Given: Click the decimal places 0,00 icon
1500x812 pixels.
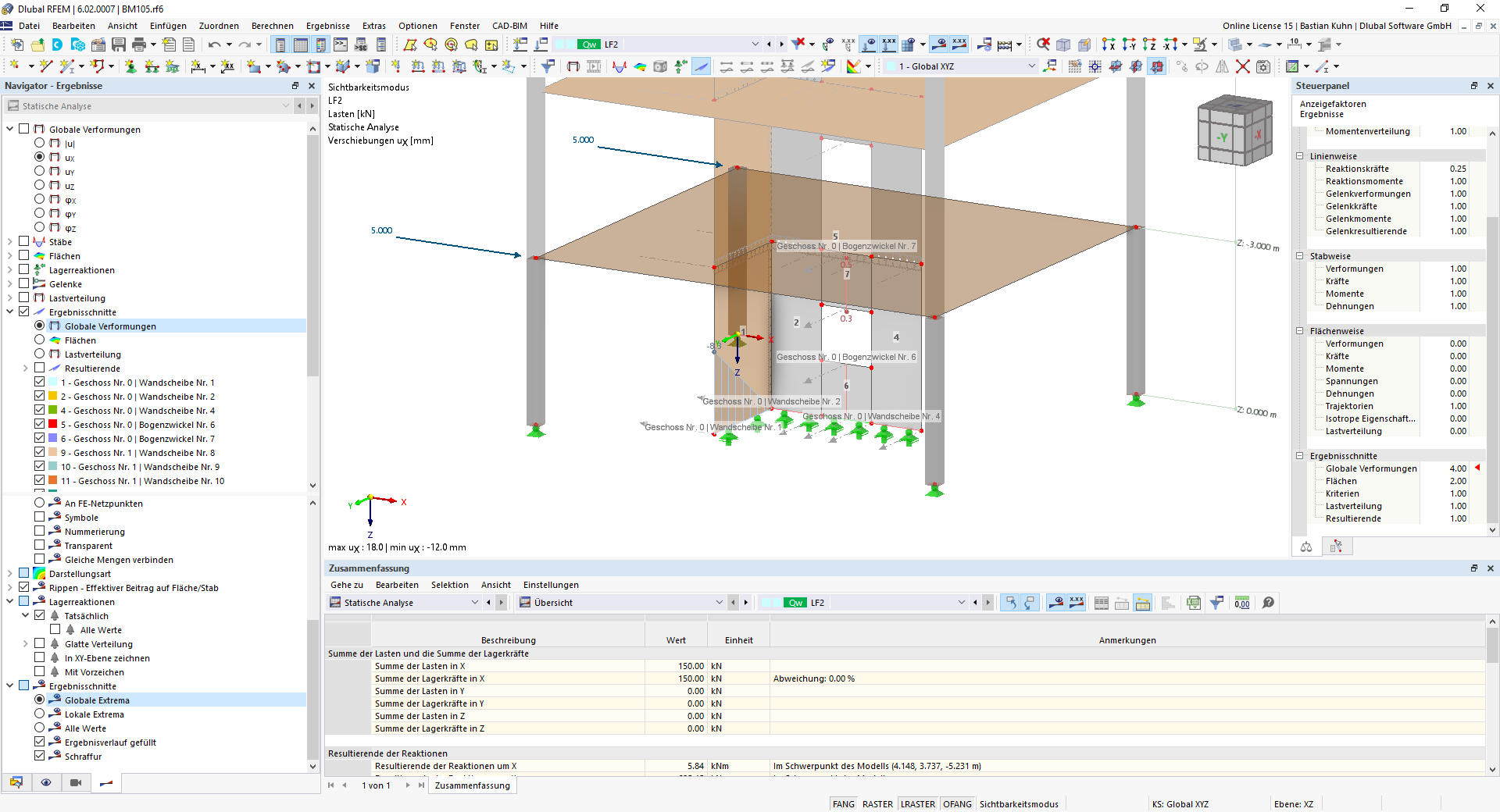Looking at the screenshot, I should click(x=1242, y=603).
